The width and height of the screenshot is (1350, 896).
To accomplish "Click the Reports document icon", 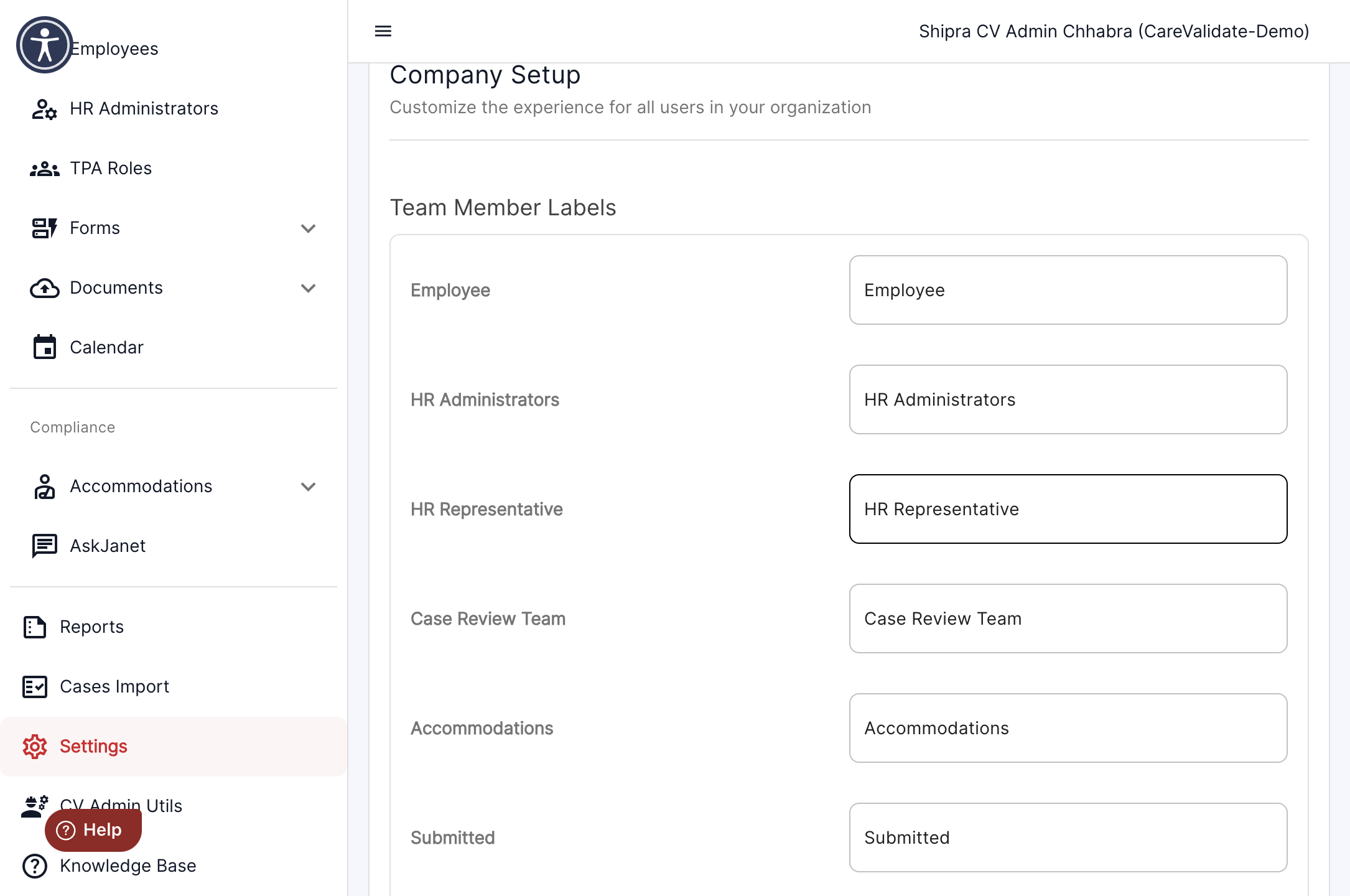I will point(35,627).
